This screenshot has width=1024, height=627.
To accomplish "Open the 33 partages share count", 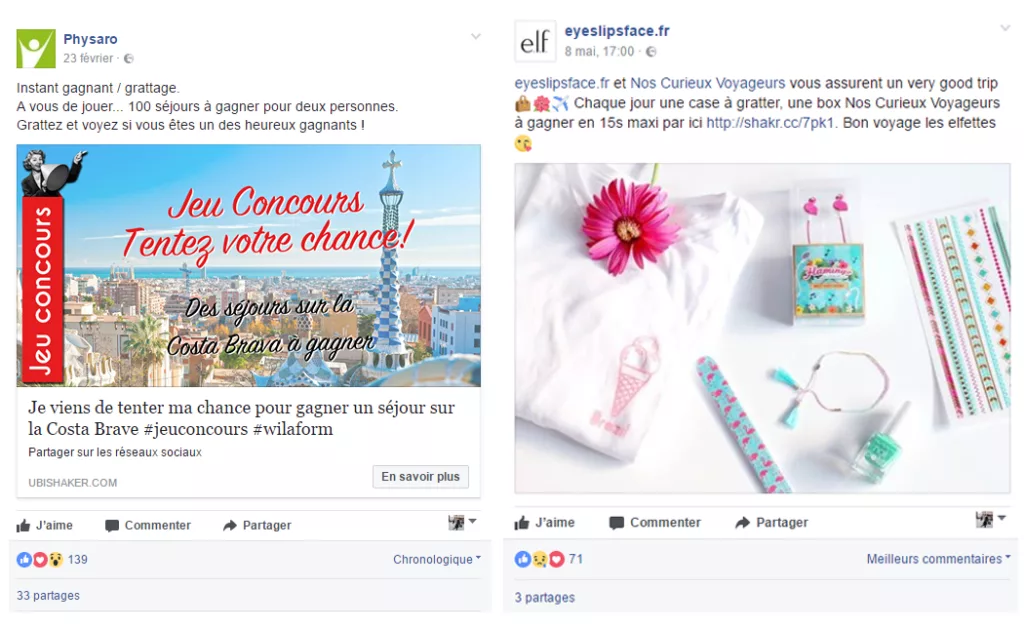I will coord(48,596).
